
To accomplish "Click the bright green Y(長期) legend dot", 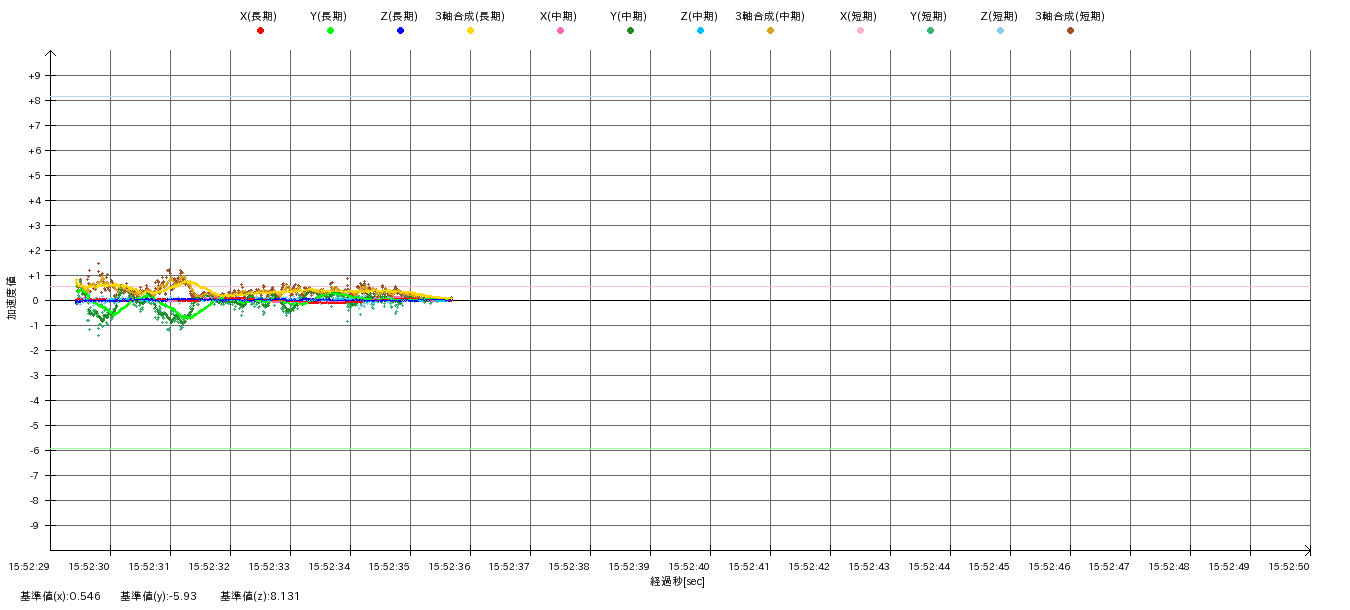I will click(x=330, y=31).
